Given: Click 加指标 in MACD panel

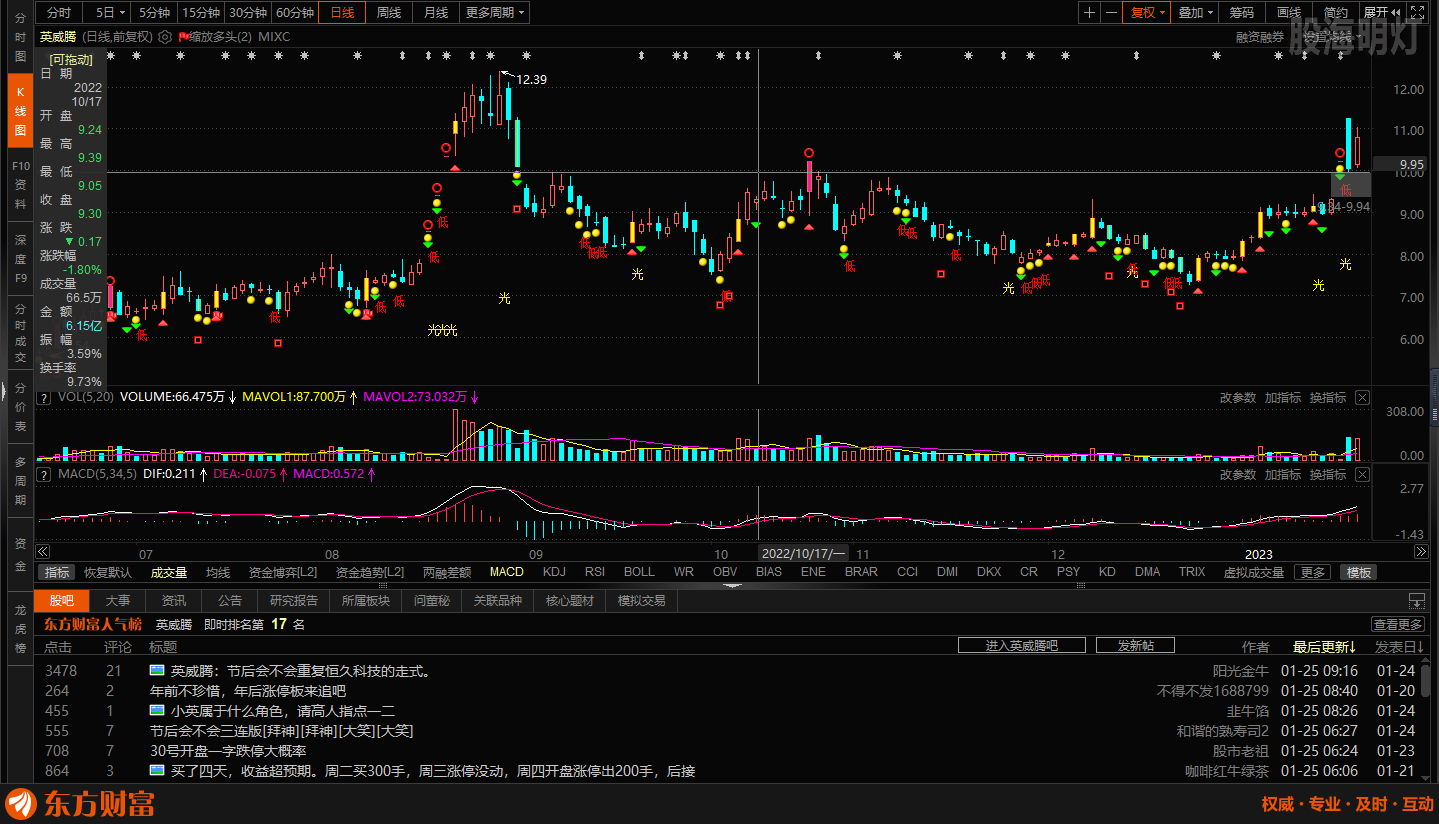Looking at the screenshot, I should tap(1283, 474).
